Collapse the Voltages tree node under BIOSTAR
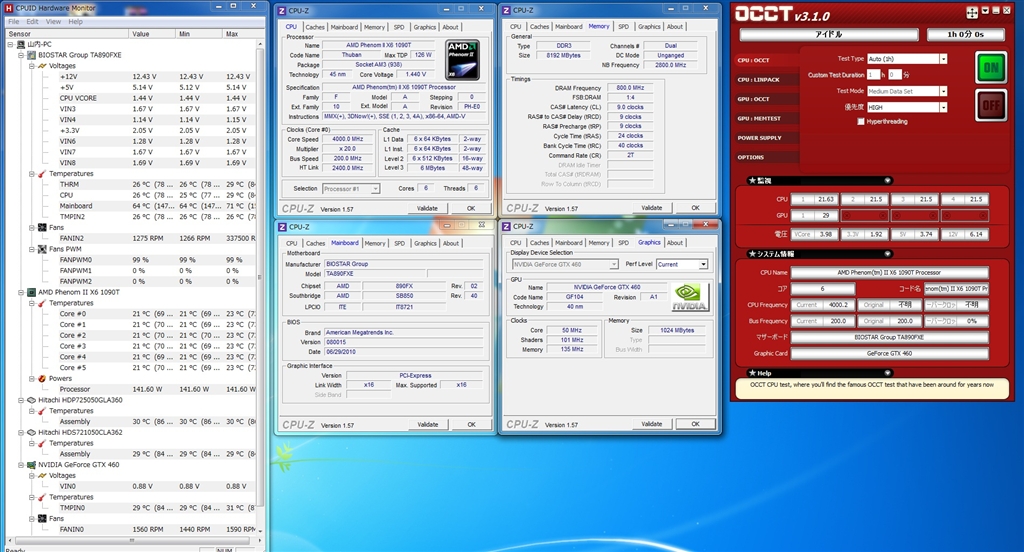This screenshot has width=1024, height=552. coord(31,66)
